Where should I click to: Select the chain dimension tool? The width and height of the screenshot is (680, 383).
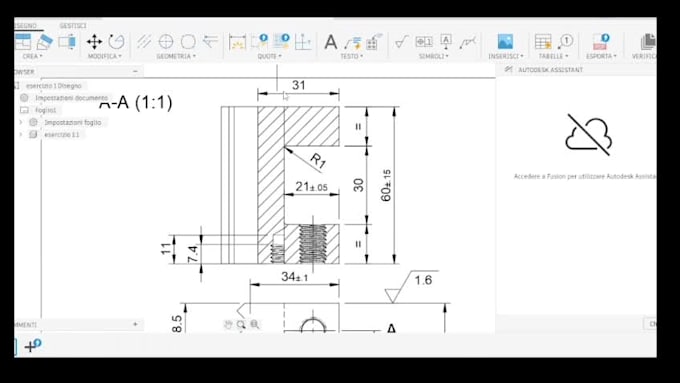tap(281, 42)
